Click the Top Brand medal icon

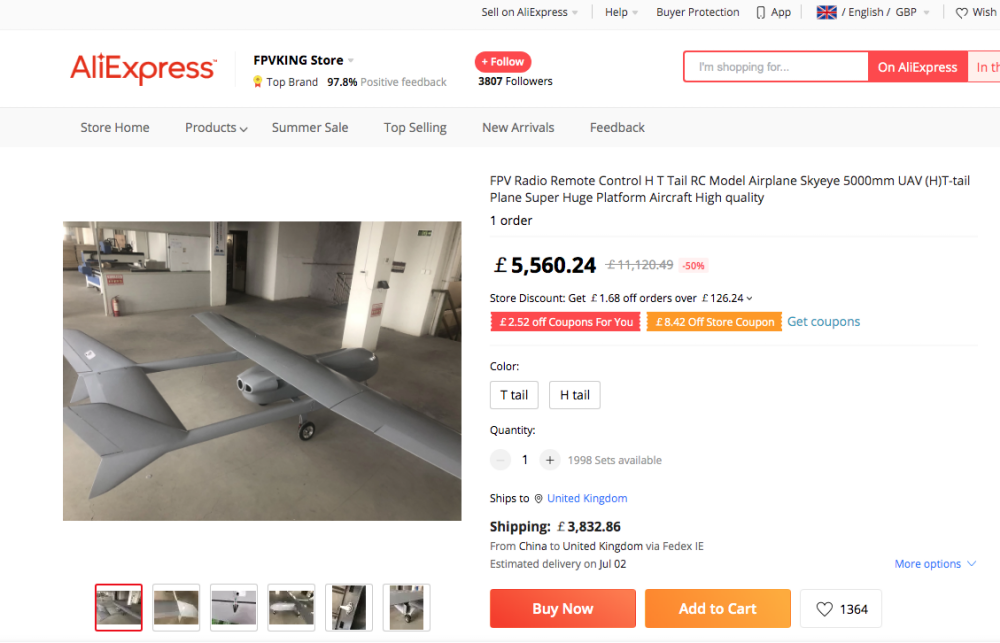pos(257,82)
